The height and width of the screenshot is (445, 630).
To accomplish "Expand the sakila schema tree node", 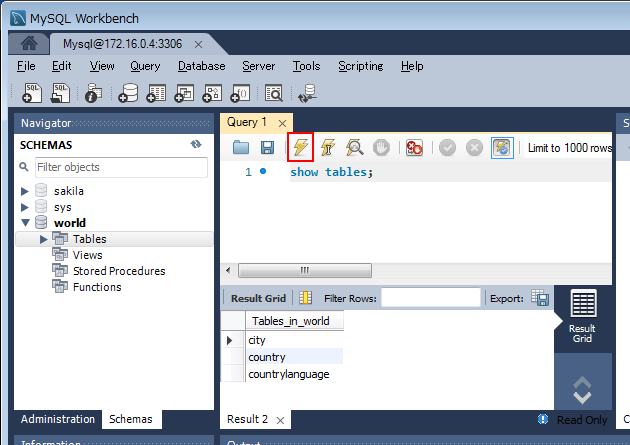I will point(26,191).
